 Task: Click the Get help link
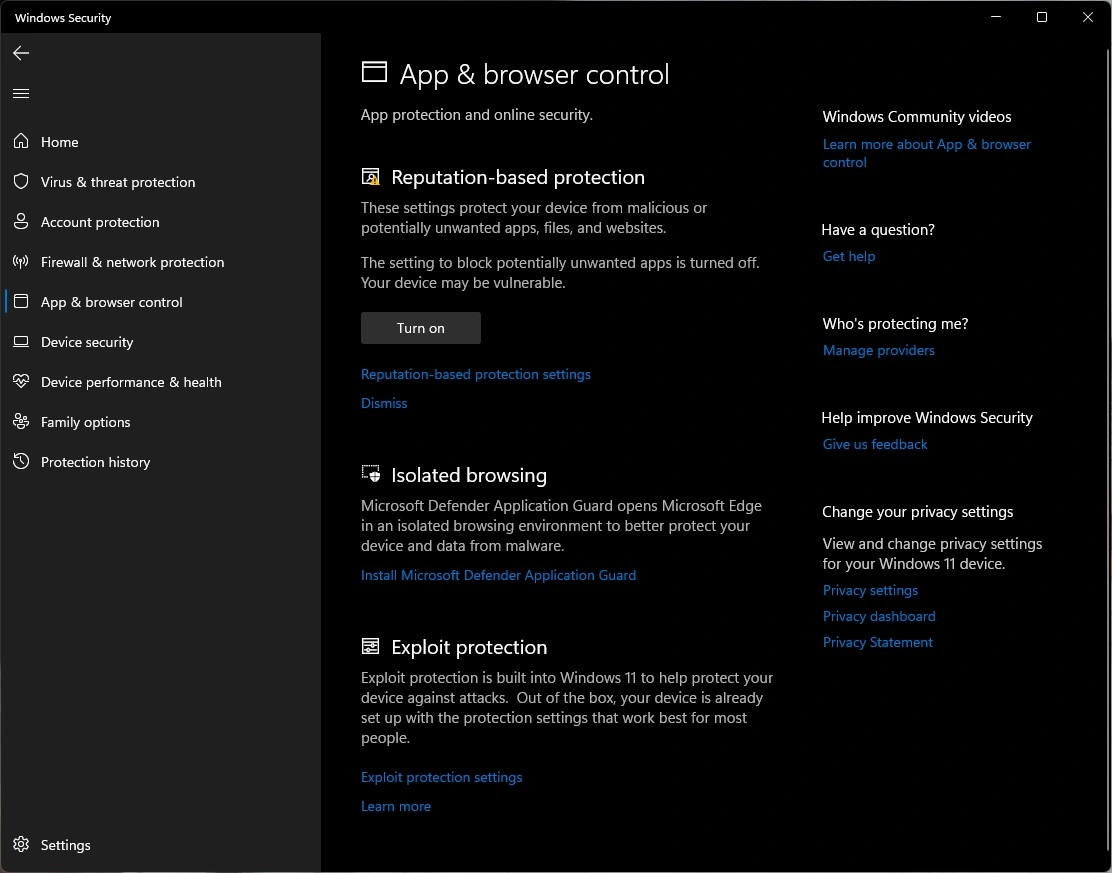pos(849,256)
